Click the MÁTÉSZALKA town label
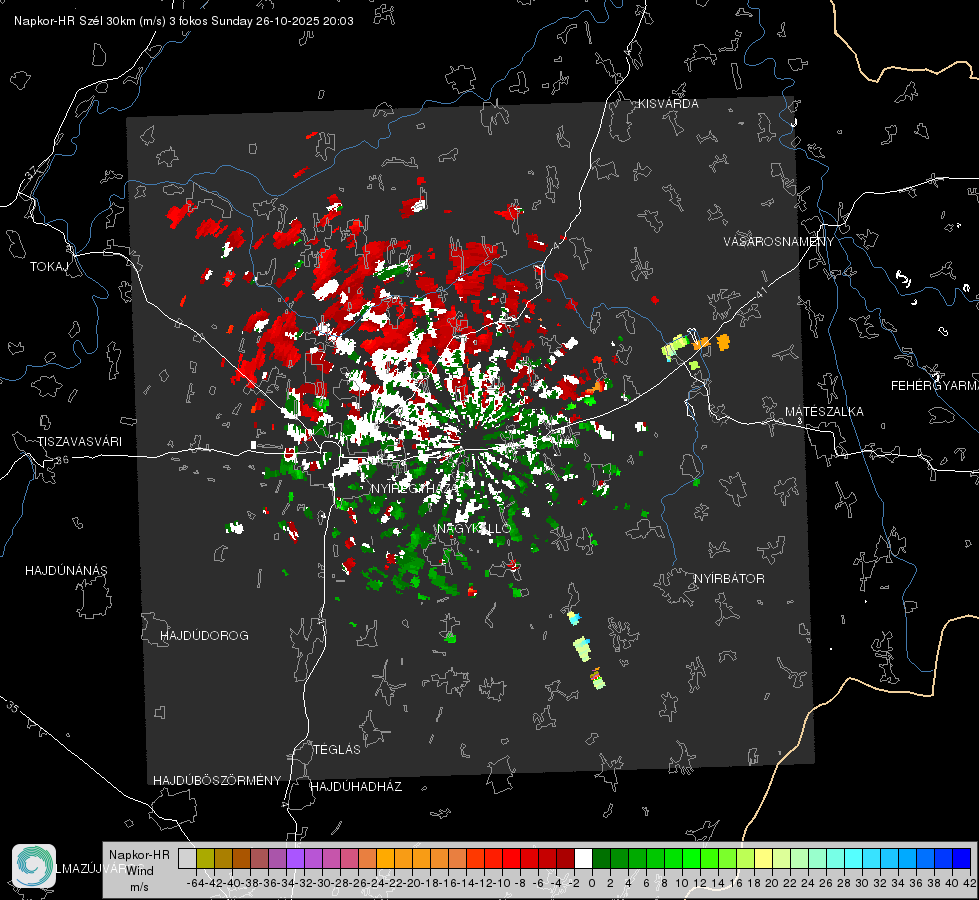 (x=824, y=412)
